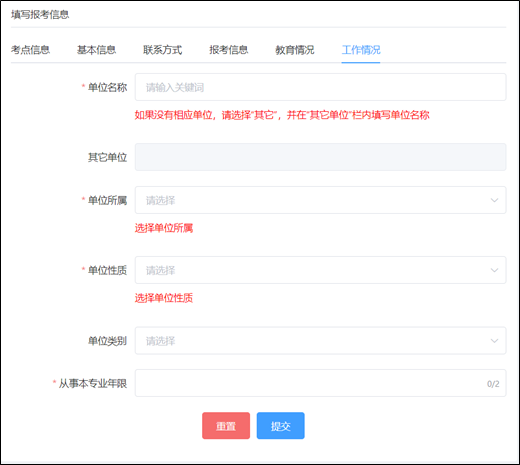Open the 单位所属 select box
The image size is (520, 465).
point(320,200)
